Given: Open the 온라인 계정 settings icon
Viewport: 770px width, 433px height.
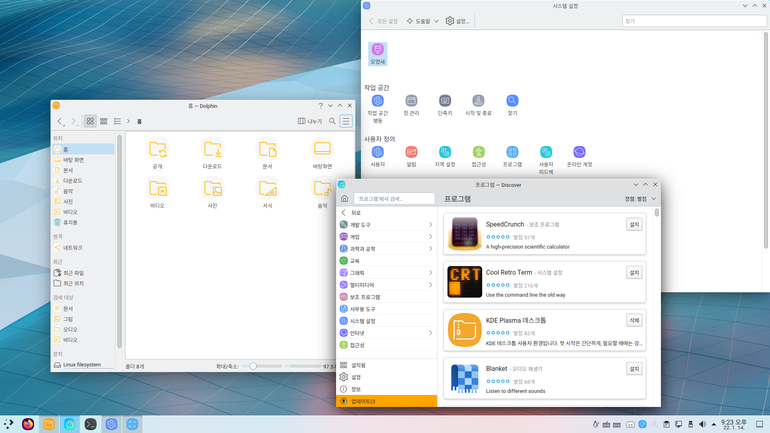Looking at the screenshot, I should pos(579,152).
